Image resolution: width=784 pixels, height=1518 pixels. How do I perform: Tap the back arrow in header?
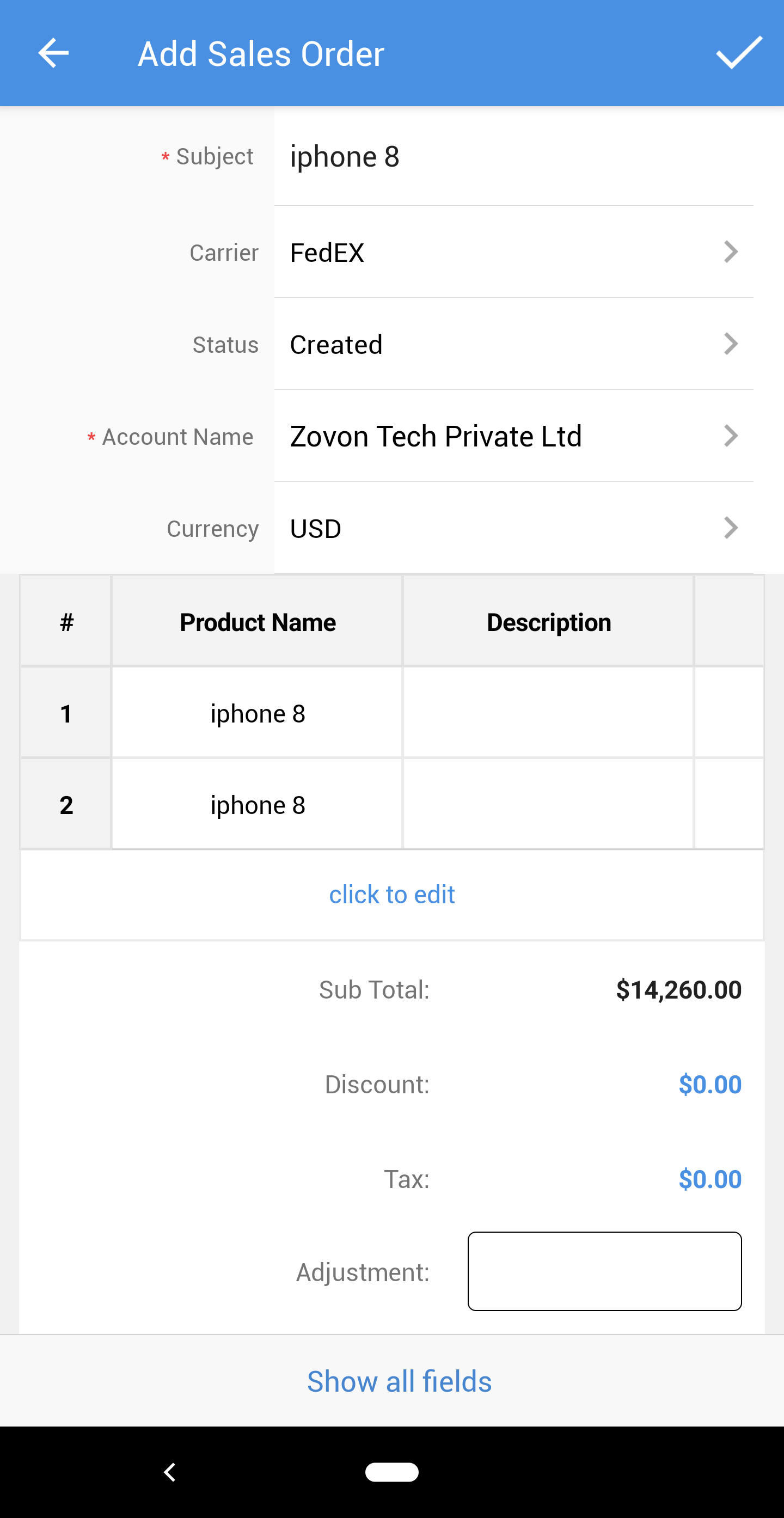point(53,53)
